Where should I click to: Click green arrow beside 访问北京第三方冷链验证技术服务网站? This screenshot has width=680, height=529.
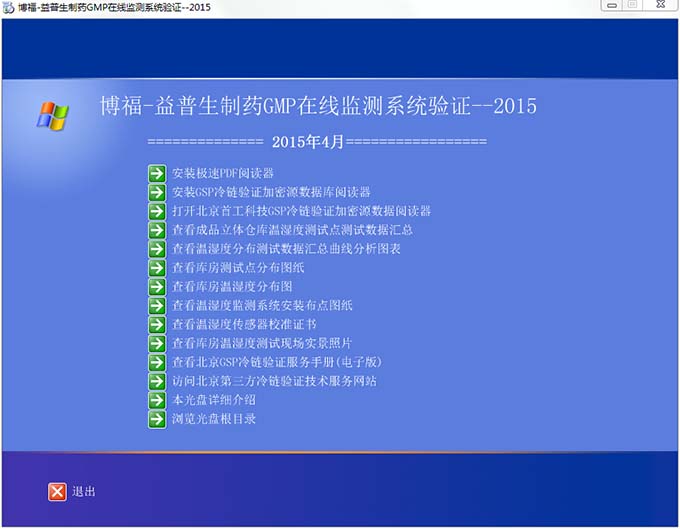click(157, 381)
